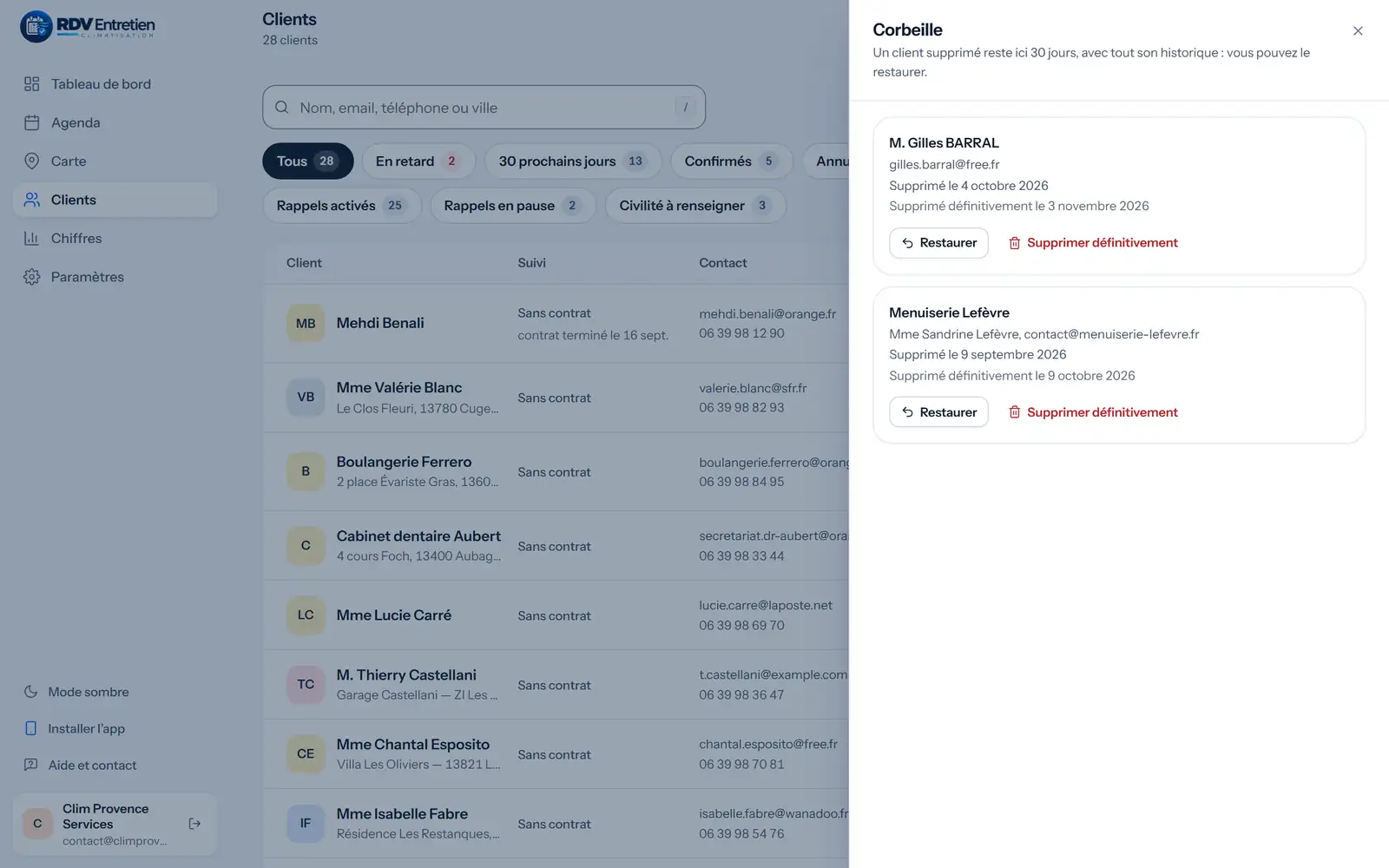The height and width of the screenshot is (868, 1389).
Task: Permanently delete M. Gilles BARRAL
Action: coord(1093,243)
